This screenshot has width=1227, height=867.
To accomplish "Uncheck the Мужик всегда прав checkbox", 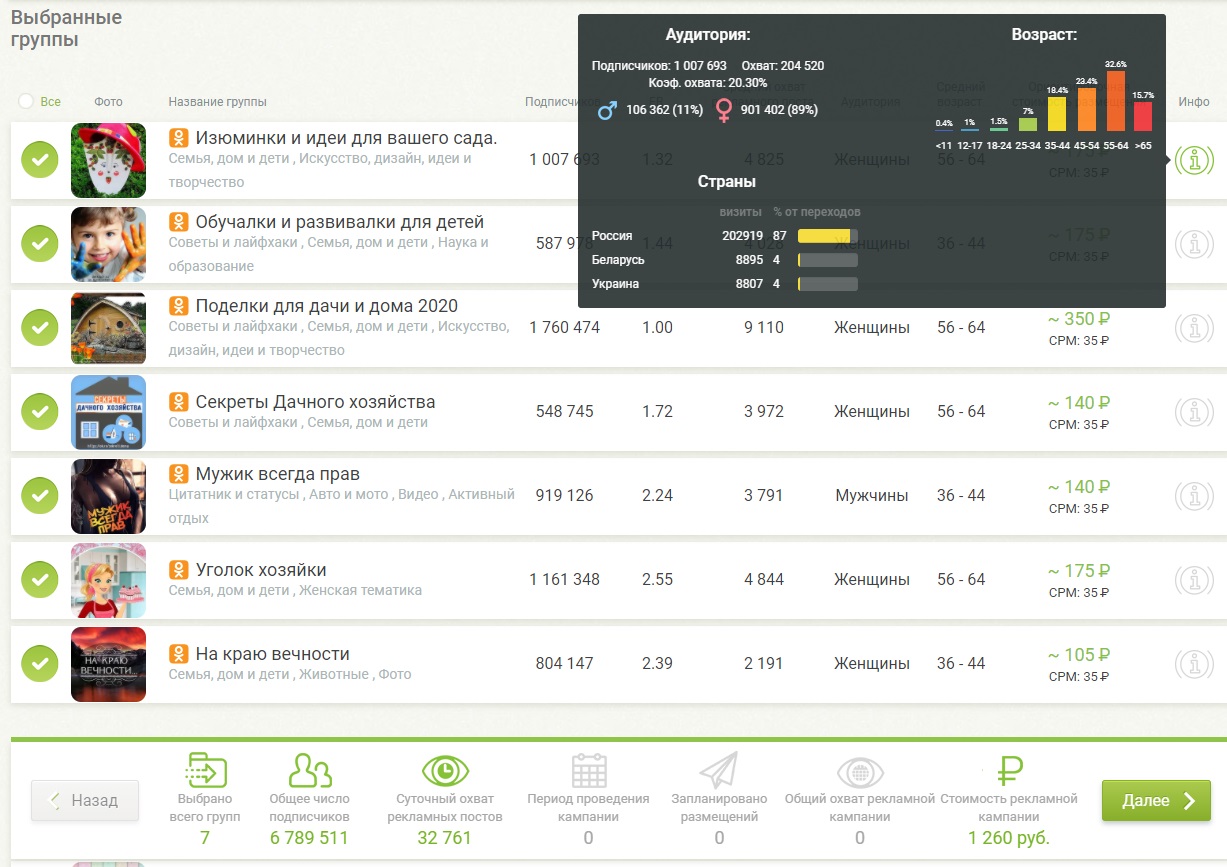I will [40, 496].
